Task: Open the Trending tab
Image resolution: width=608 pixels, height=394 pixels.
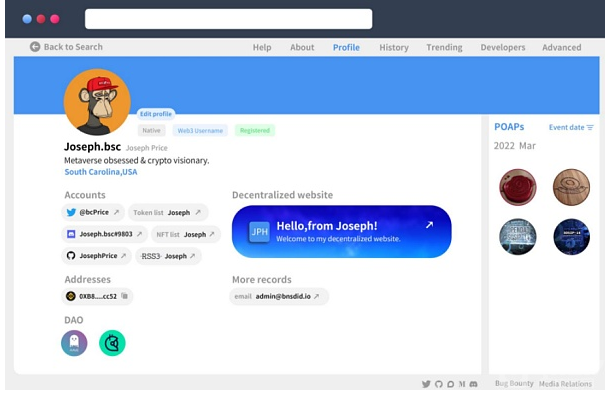Action: pyautogui.click(x=444, y=47)
